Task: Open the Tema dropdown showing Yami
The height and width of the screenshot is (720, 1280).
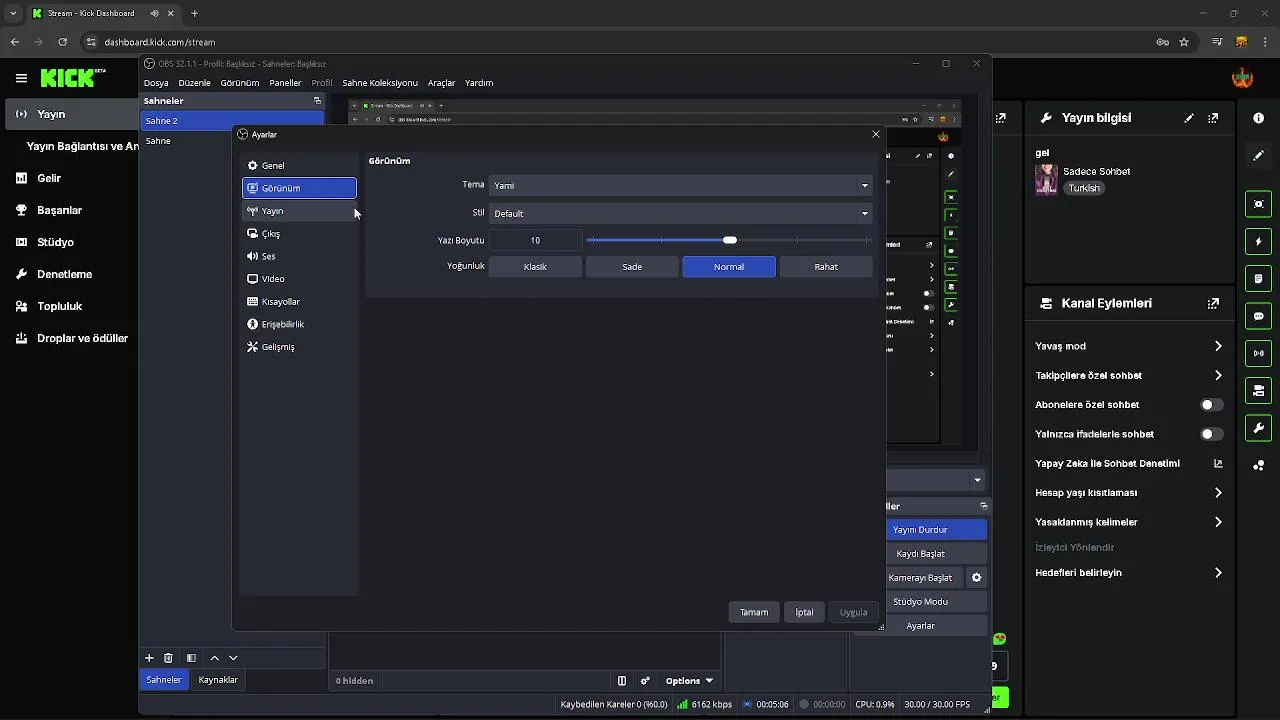Action: pos(680,185)
